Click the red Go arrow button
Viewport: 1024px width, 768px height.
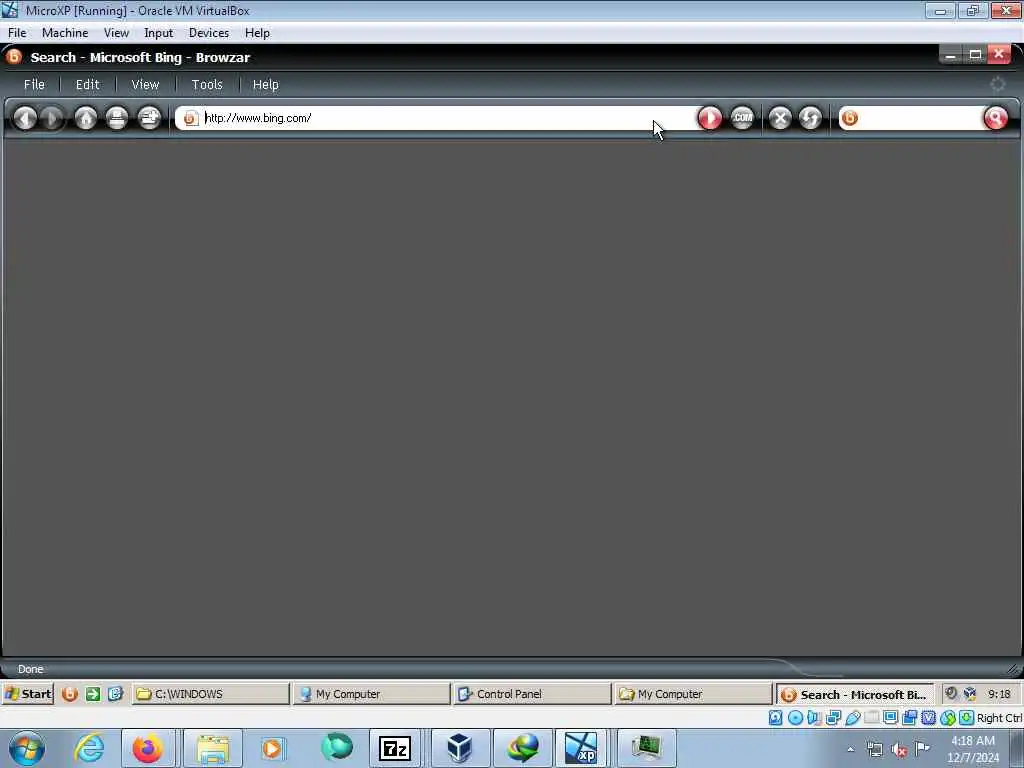(710, 118)
